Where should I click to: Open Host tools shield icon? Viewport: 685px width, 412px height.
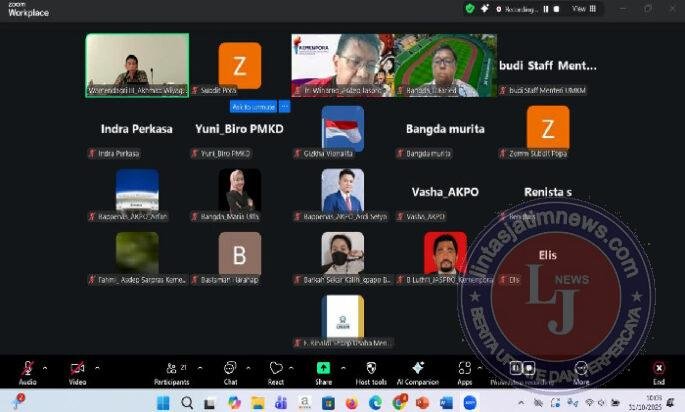coord(371,369)
